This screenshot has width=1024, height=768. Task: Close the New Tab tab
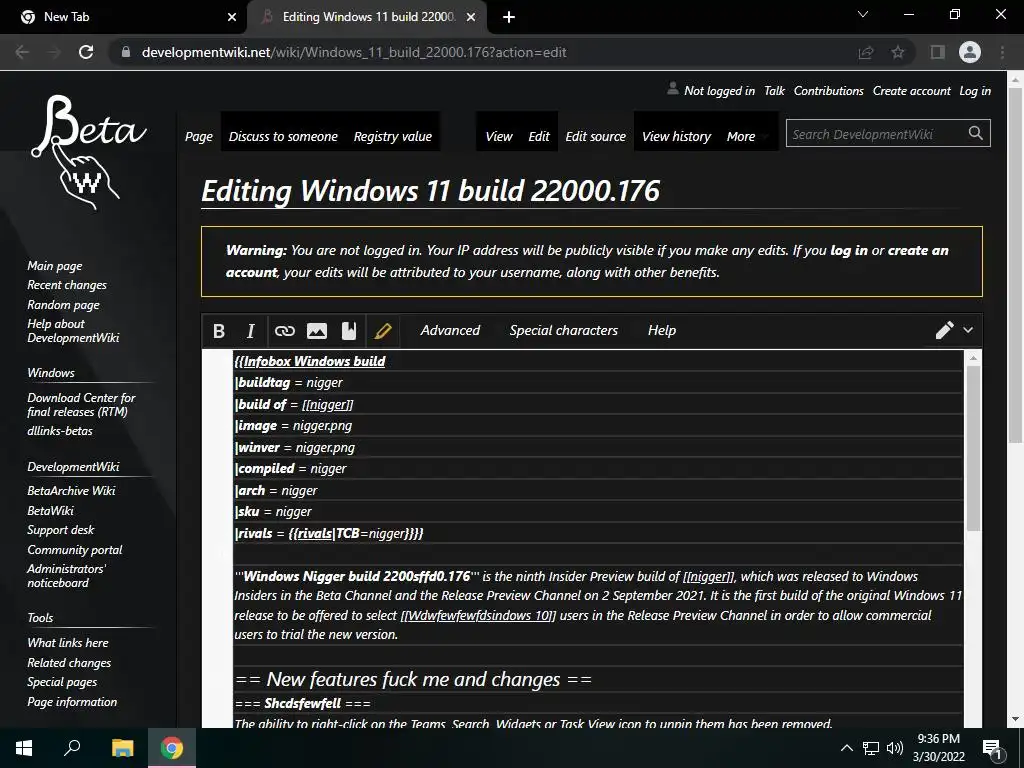[232, 17]
